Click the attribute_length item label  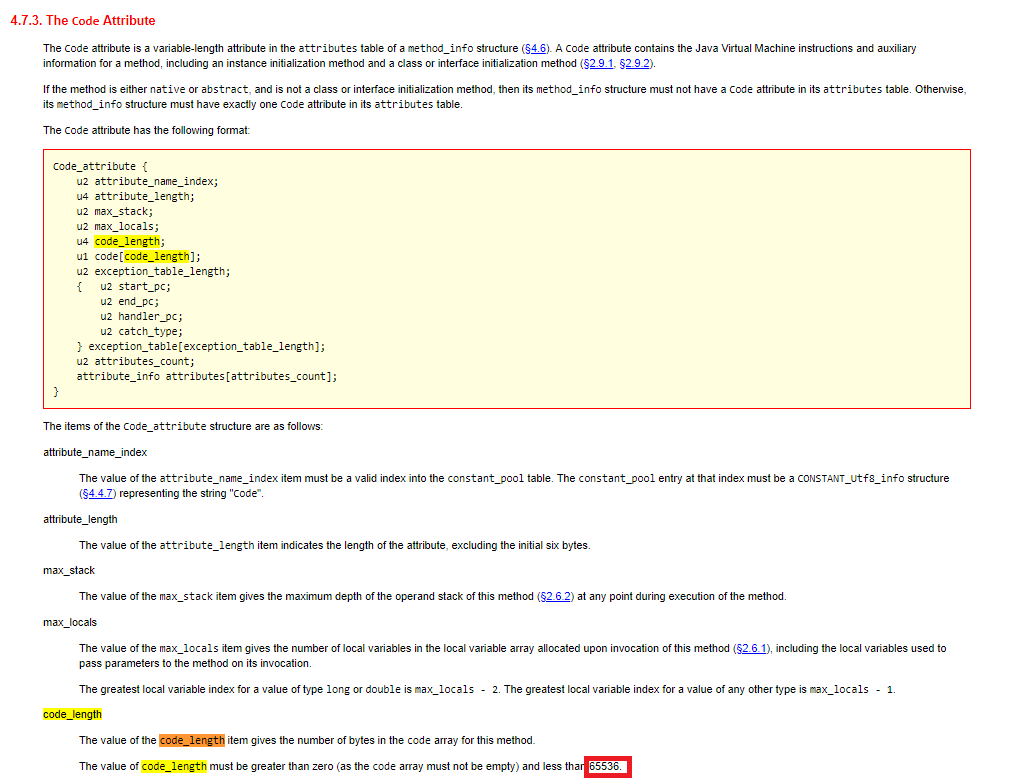[80, 519]
